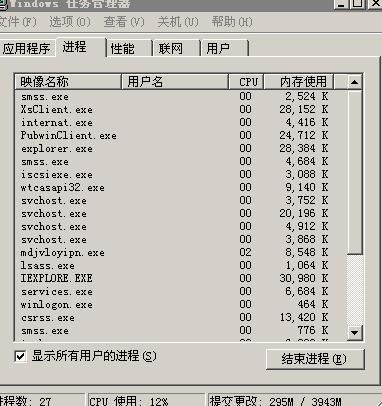
Task: Select PubwinClient.exe process row
Action: (x=180, y=136)
